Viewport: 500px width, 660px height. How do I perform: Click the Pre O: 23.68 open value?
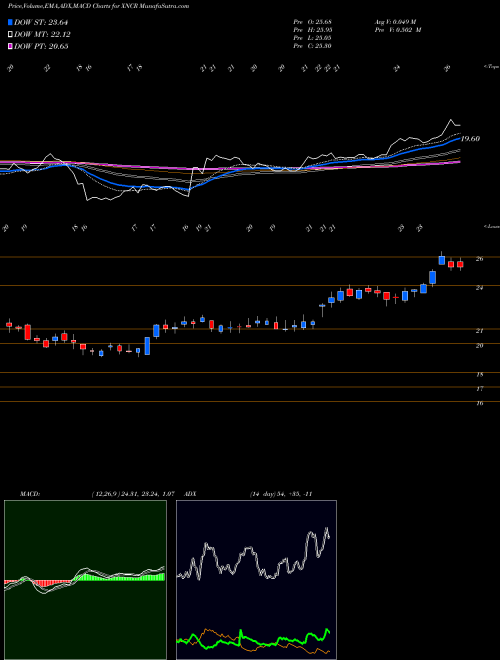313,22
